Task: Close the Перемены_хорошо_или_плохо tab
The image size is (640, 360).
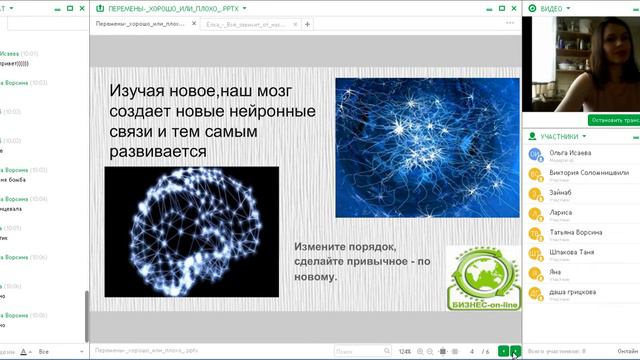Action: (x=194, y=24)
